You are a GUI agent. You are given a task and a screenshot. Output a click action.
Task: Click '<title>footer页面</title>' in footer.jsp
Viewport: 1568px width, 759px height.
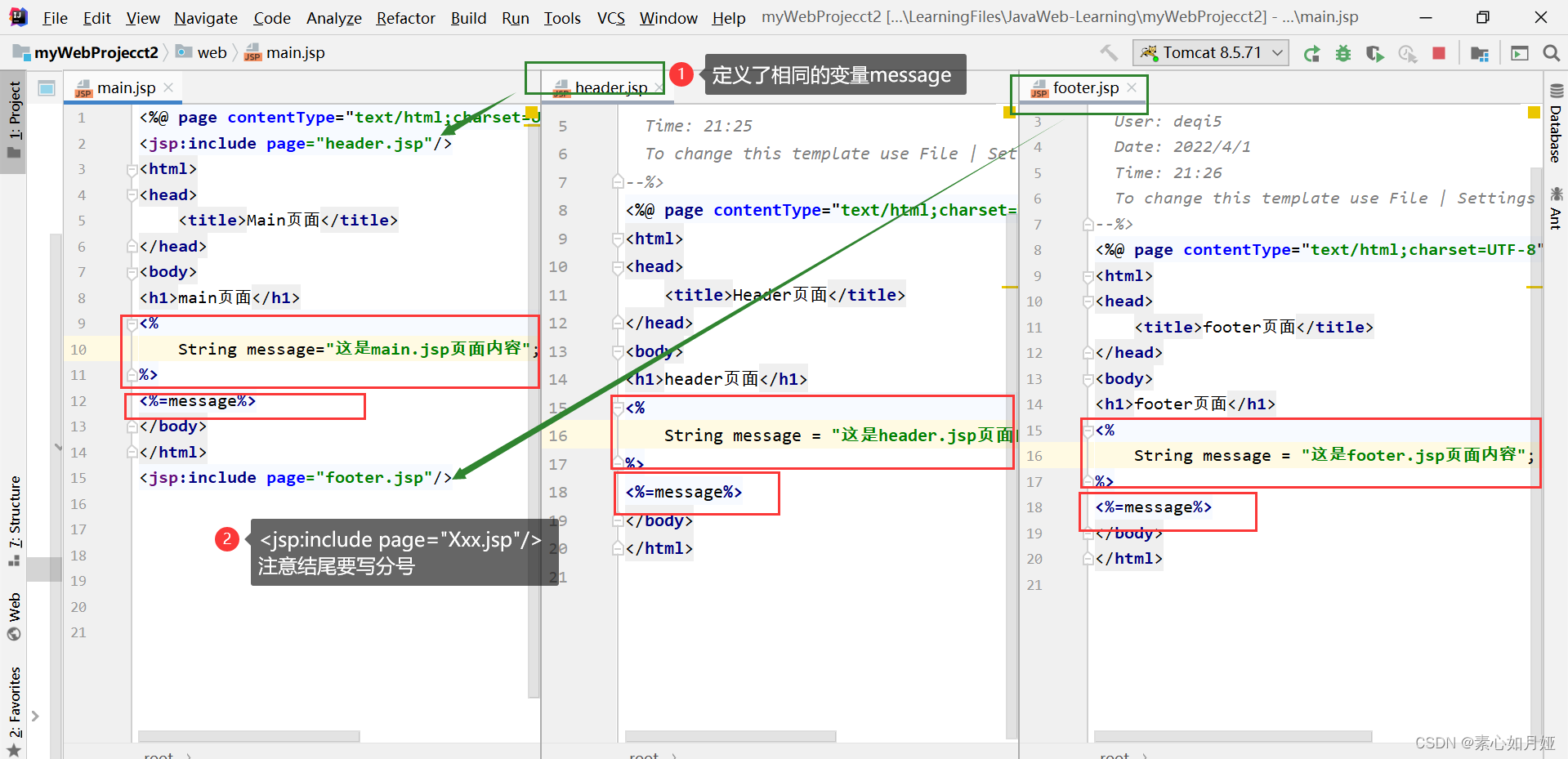[x=1253, y=328]
